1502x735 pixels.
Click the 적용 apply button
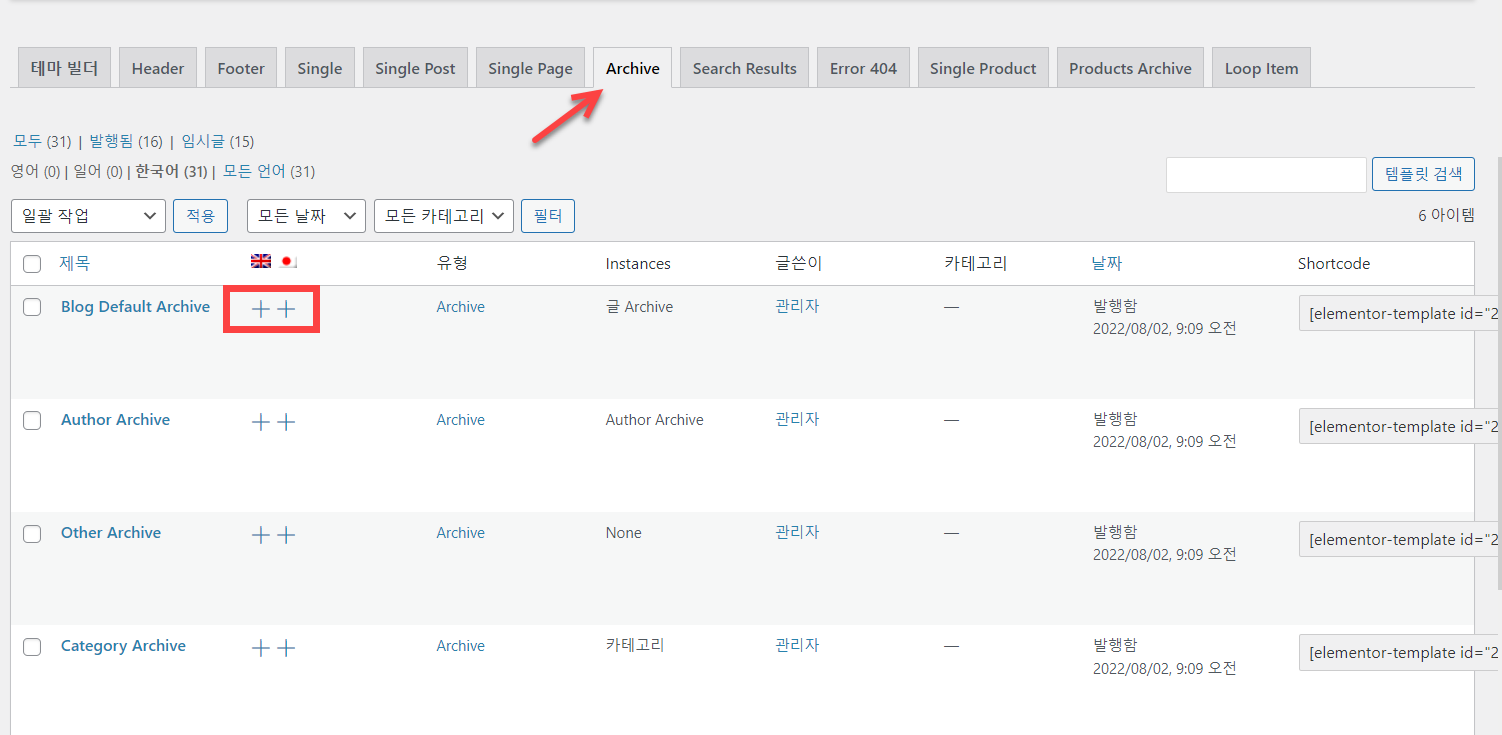pos(201,216)
